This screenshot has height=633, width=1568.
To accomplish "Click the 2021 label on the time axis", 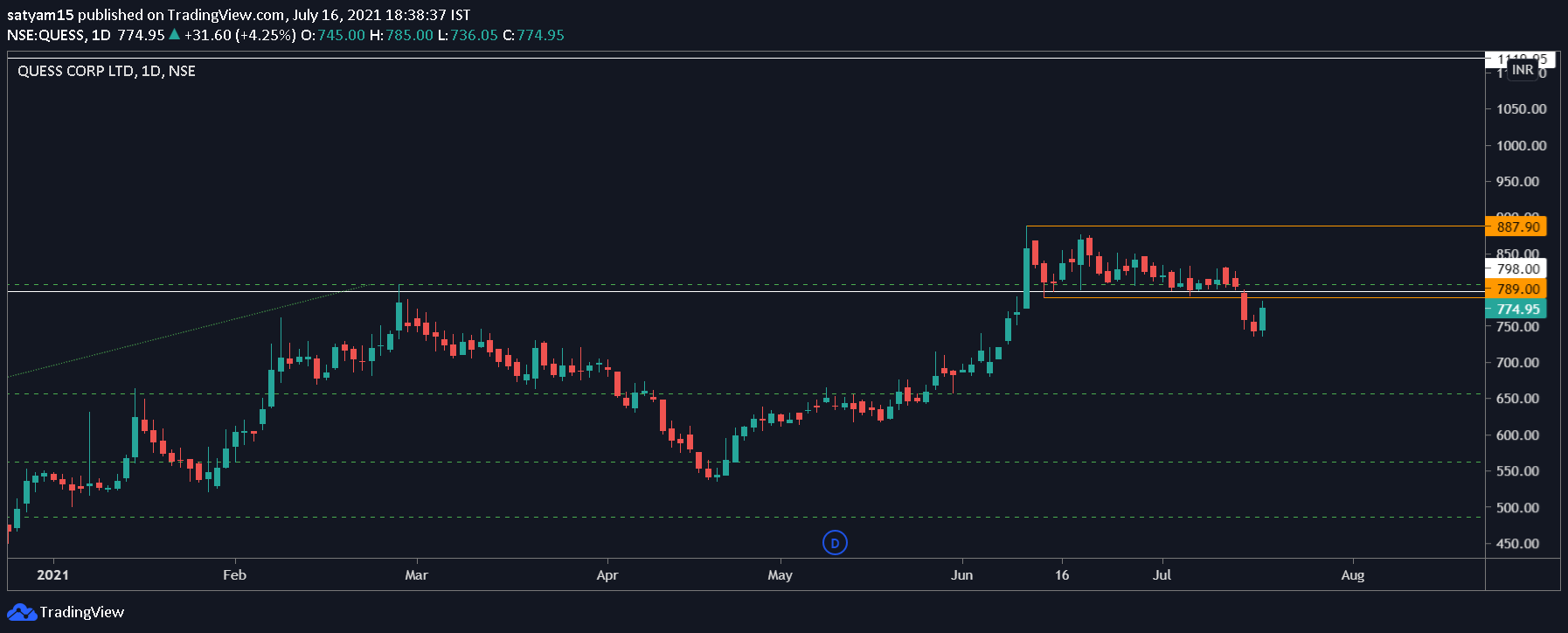I will (52, 574).
